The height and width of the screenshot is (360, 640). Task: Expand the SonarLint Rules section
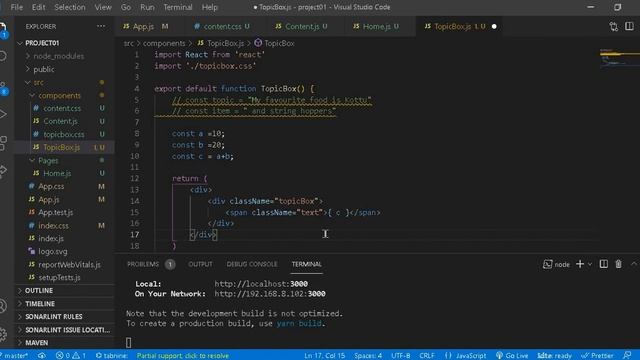pyautogui.click(x=64, y=317)
